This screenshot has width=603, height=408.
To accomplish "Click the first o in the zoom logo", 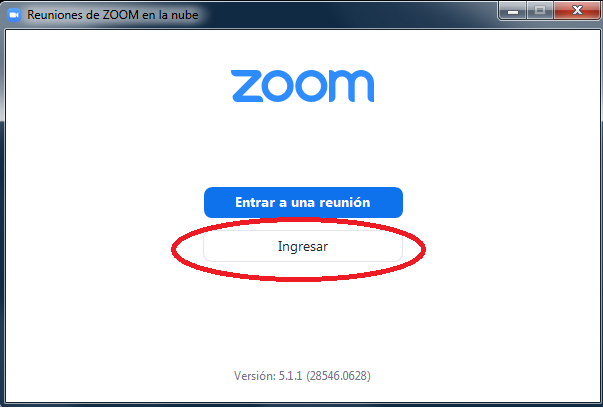I will pos(280,86).
